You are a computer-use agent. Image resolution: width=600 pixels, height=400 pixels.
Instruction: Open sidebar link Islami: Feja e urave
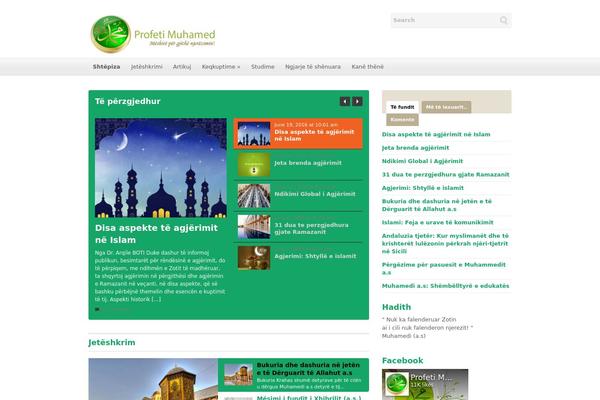coord(437,222)
